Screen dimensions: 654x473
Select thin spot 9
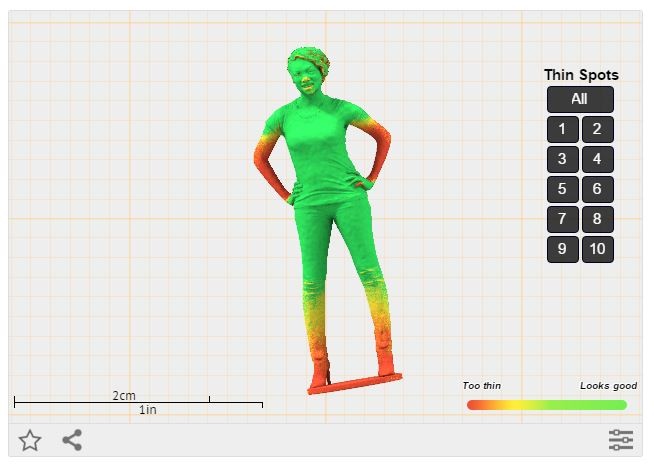563,249
